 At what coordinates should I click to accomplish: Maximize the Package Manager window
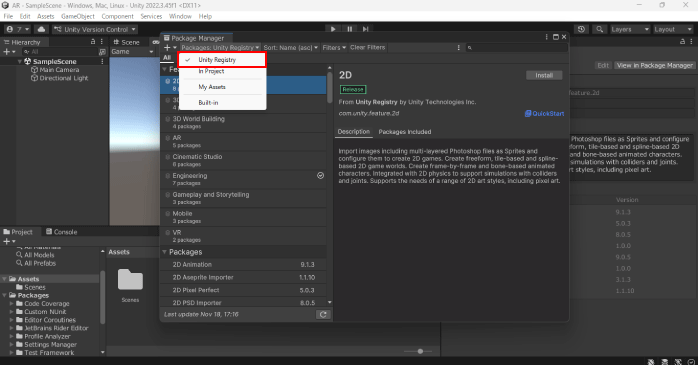(556, 37)
